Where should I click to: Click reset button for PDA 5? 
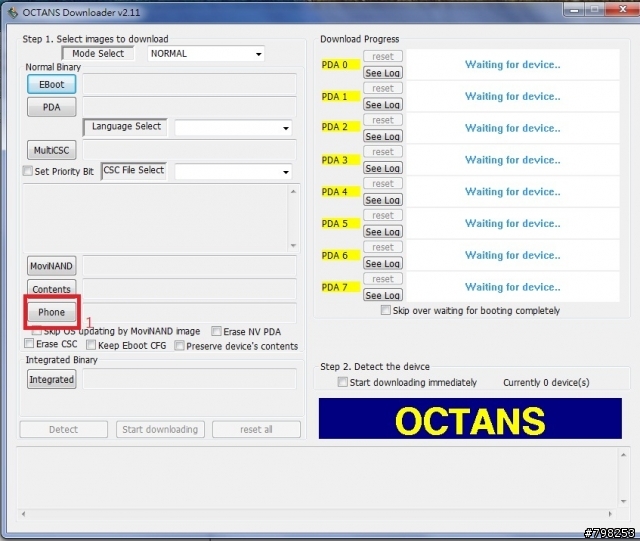click(383, 215)
